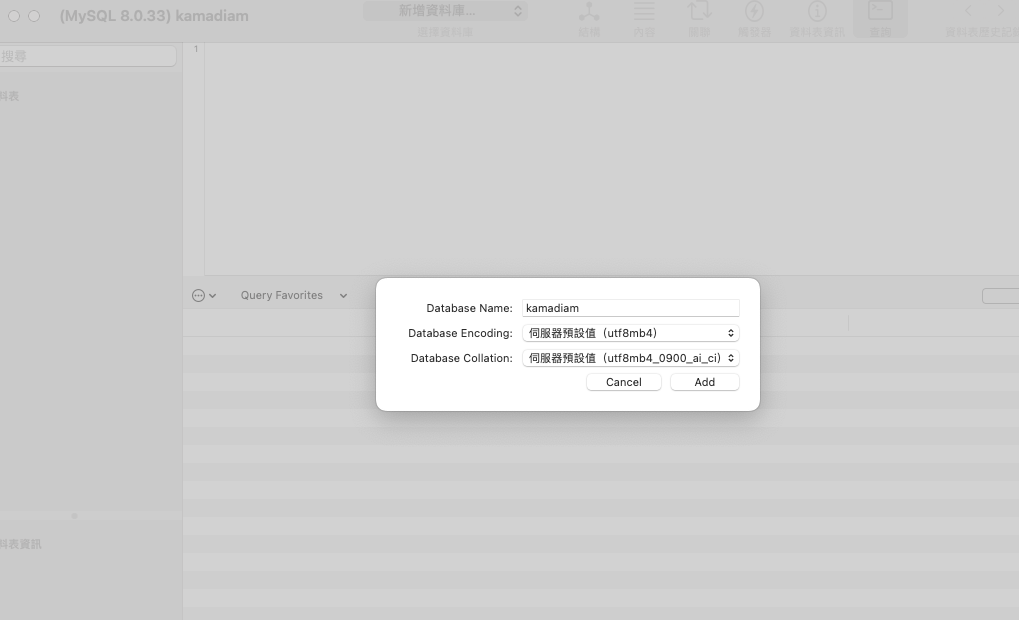Screen dimensions: 1019x620
Task: Click the window zoom button
Action: coord(34,16)
